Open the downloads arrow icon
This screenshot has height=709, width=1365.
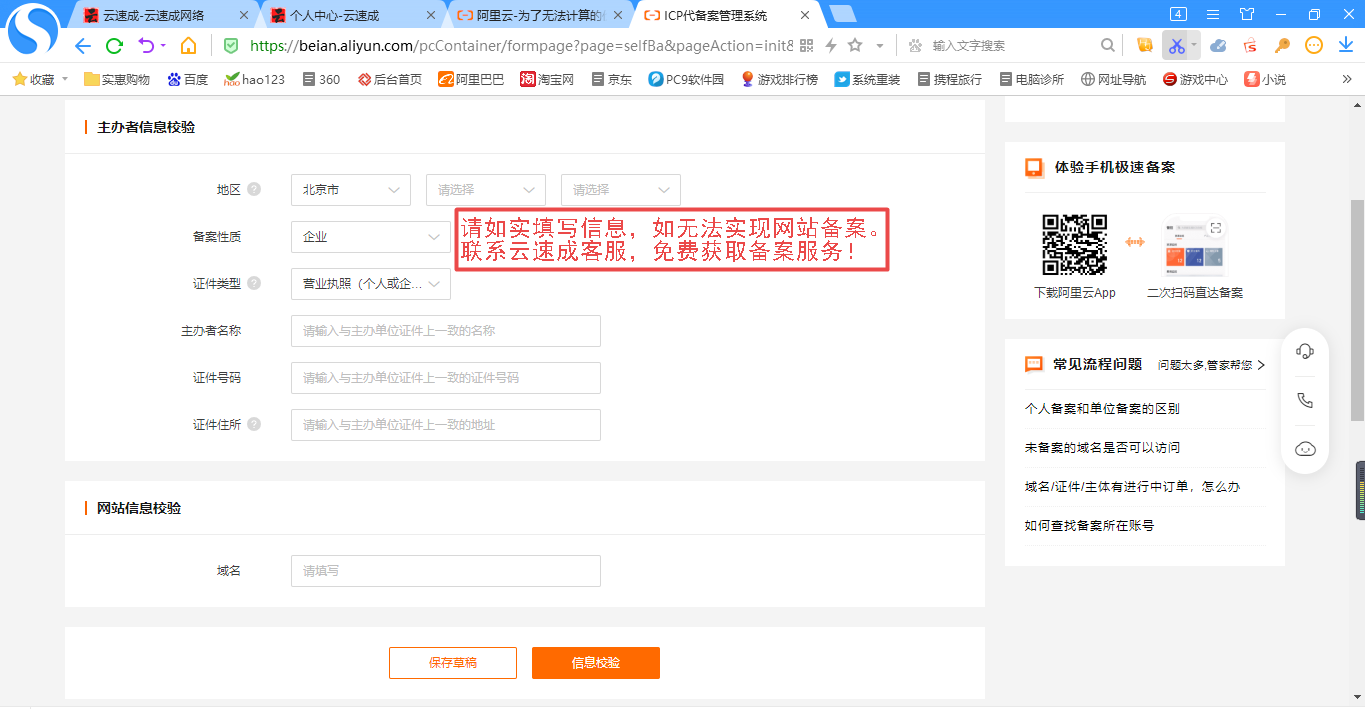(1346, 46)
